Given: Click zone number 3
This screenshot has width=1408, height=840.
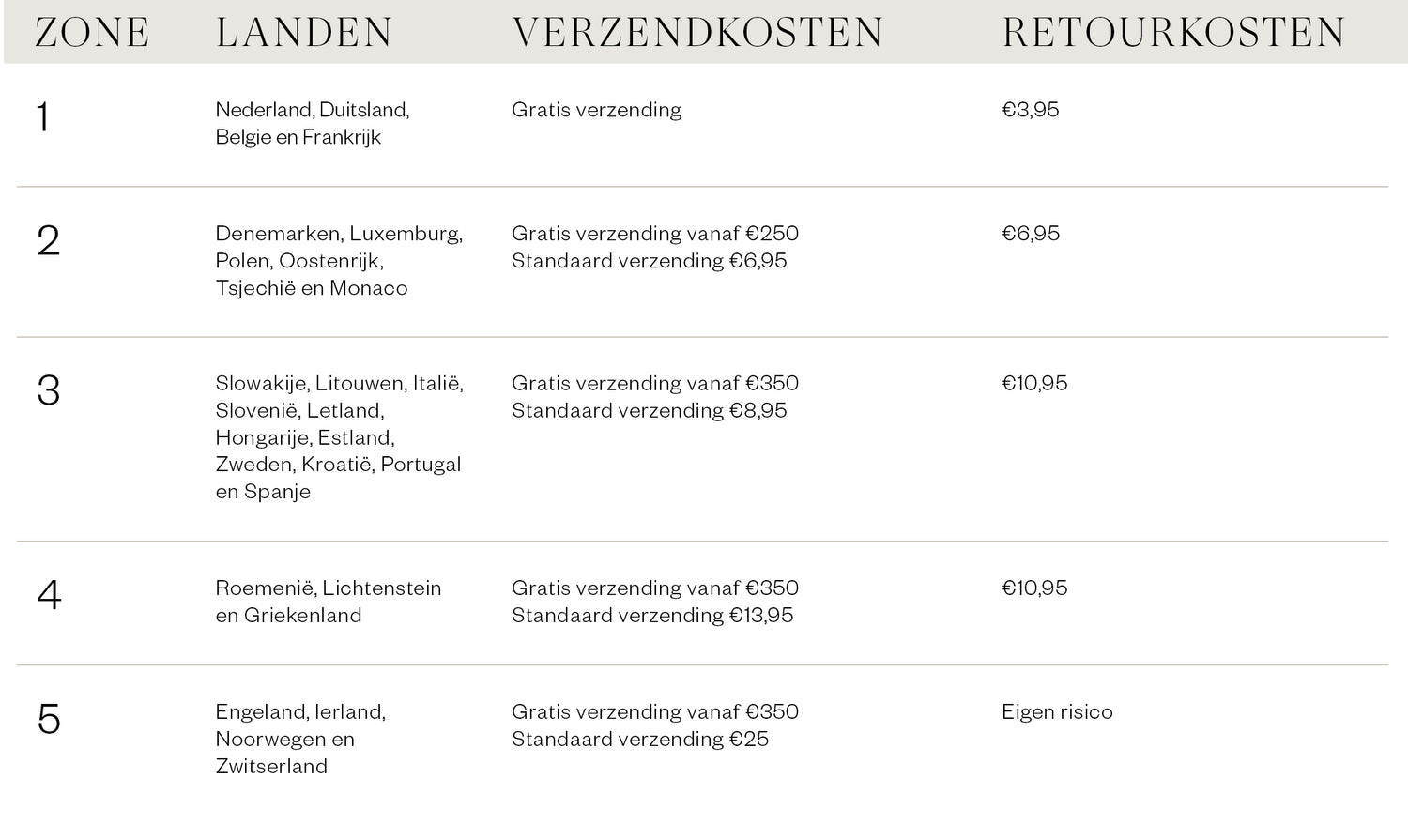Looking at the screenshot, I should coord(49,390).
